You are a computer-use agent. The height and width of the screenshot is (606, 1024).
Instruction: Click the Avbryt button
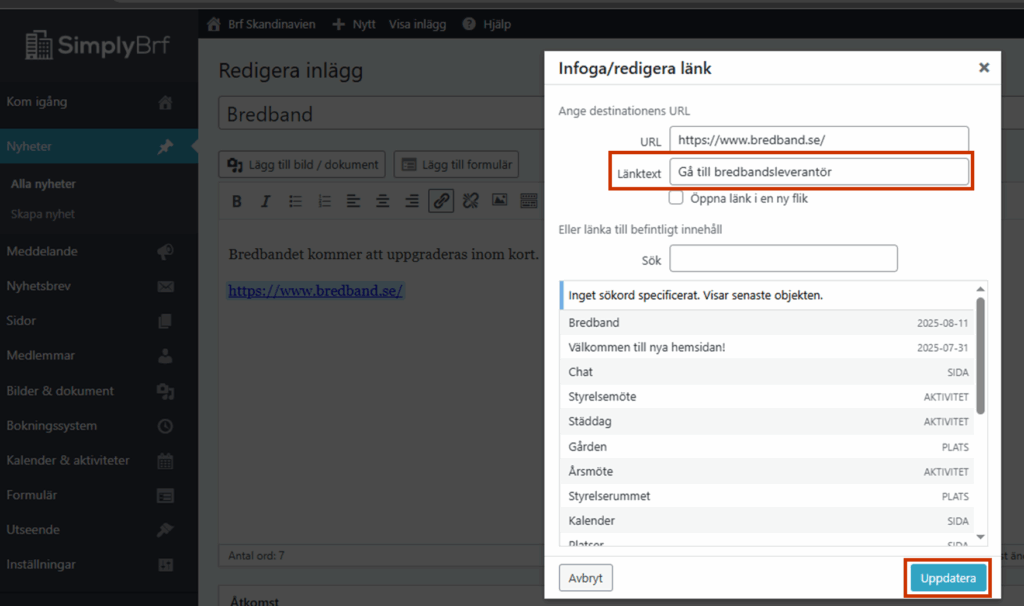(x=586, y=578)
